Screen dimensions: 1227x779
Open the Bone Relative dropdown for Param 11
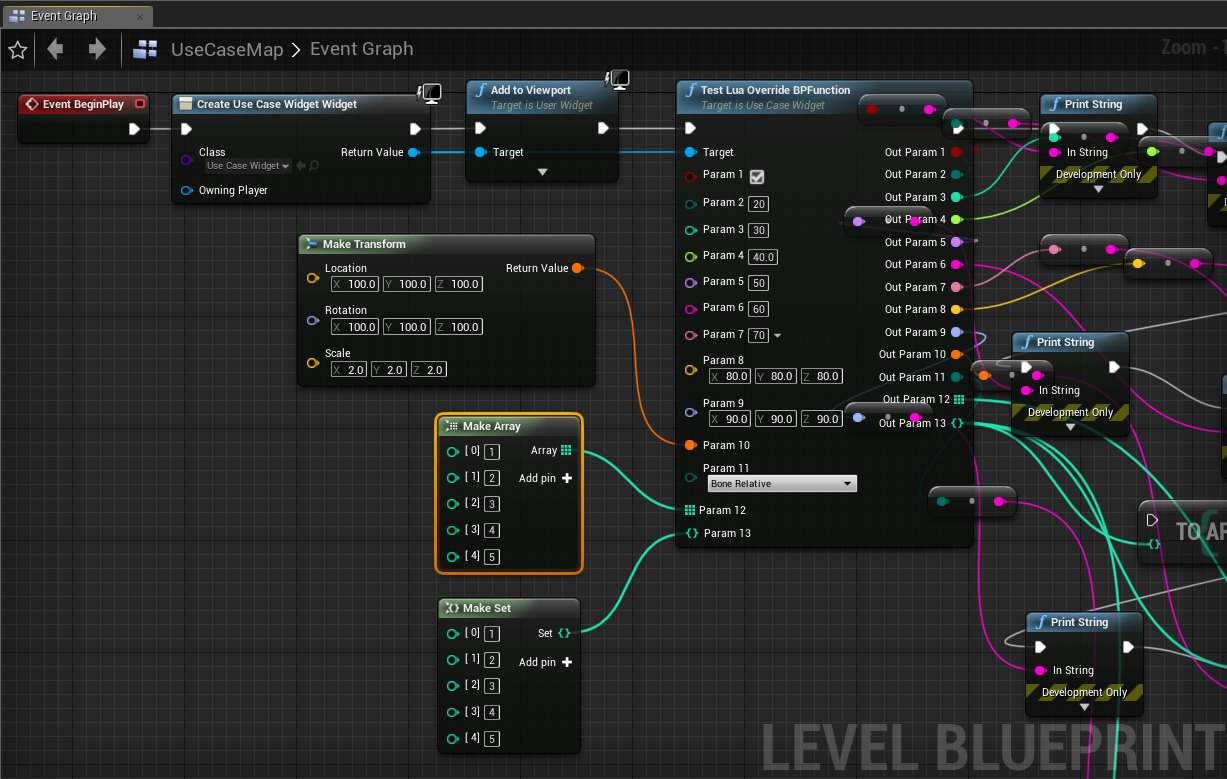782,484
